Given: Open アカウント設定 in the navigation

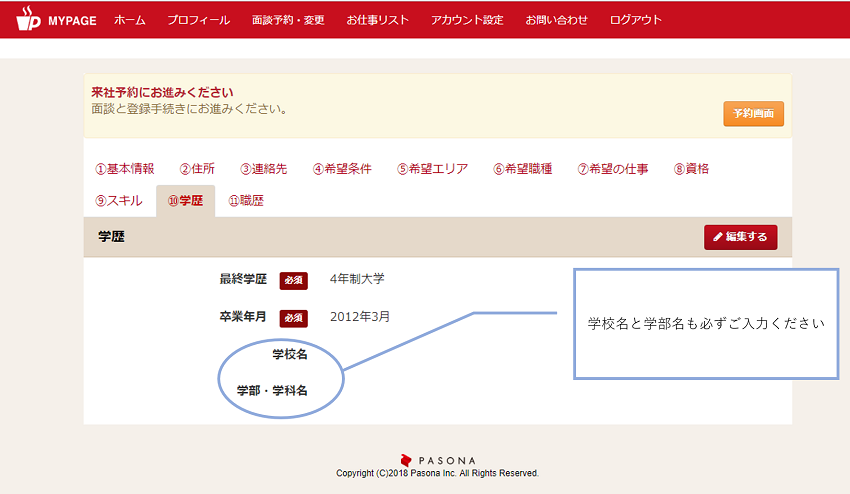Looking at the screenshot, I should click(467, 20).
